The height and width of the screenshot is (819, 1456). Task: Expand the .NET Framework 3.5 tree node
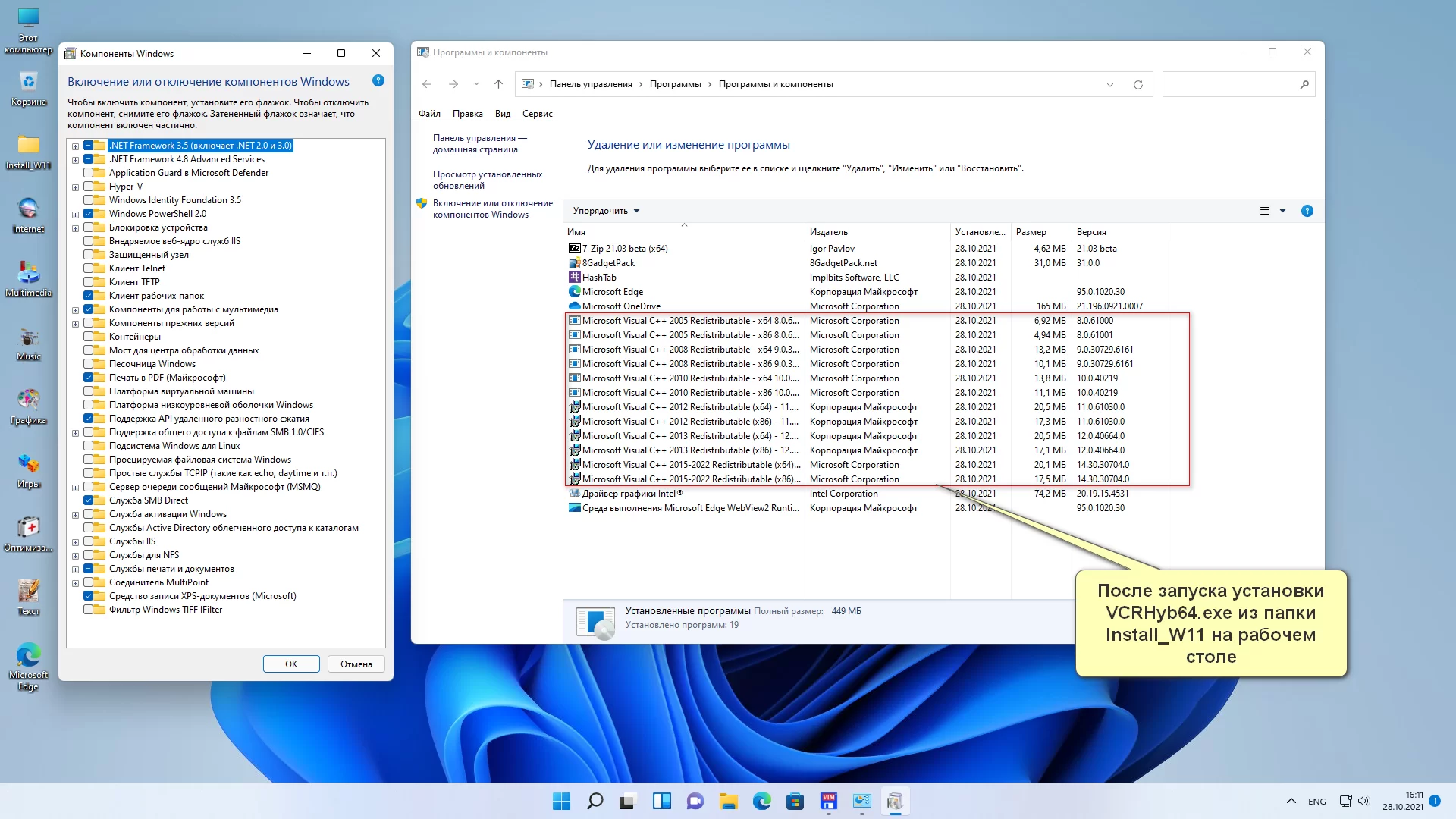75,146
